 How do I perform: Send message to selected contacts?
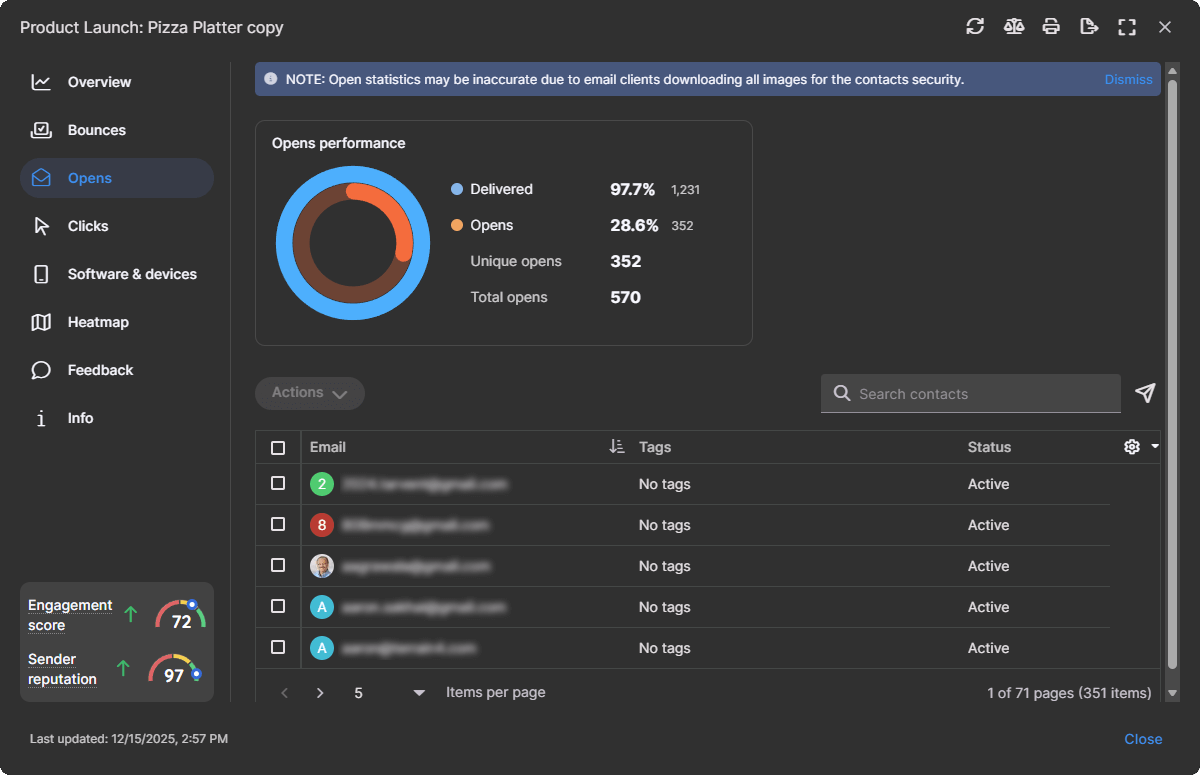coord(1145,393)
